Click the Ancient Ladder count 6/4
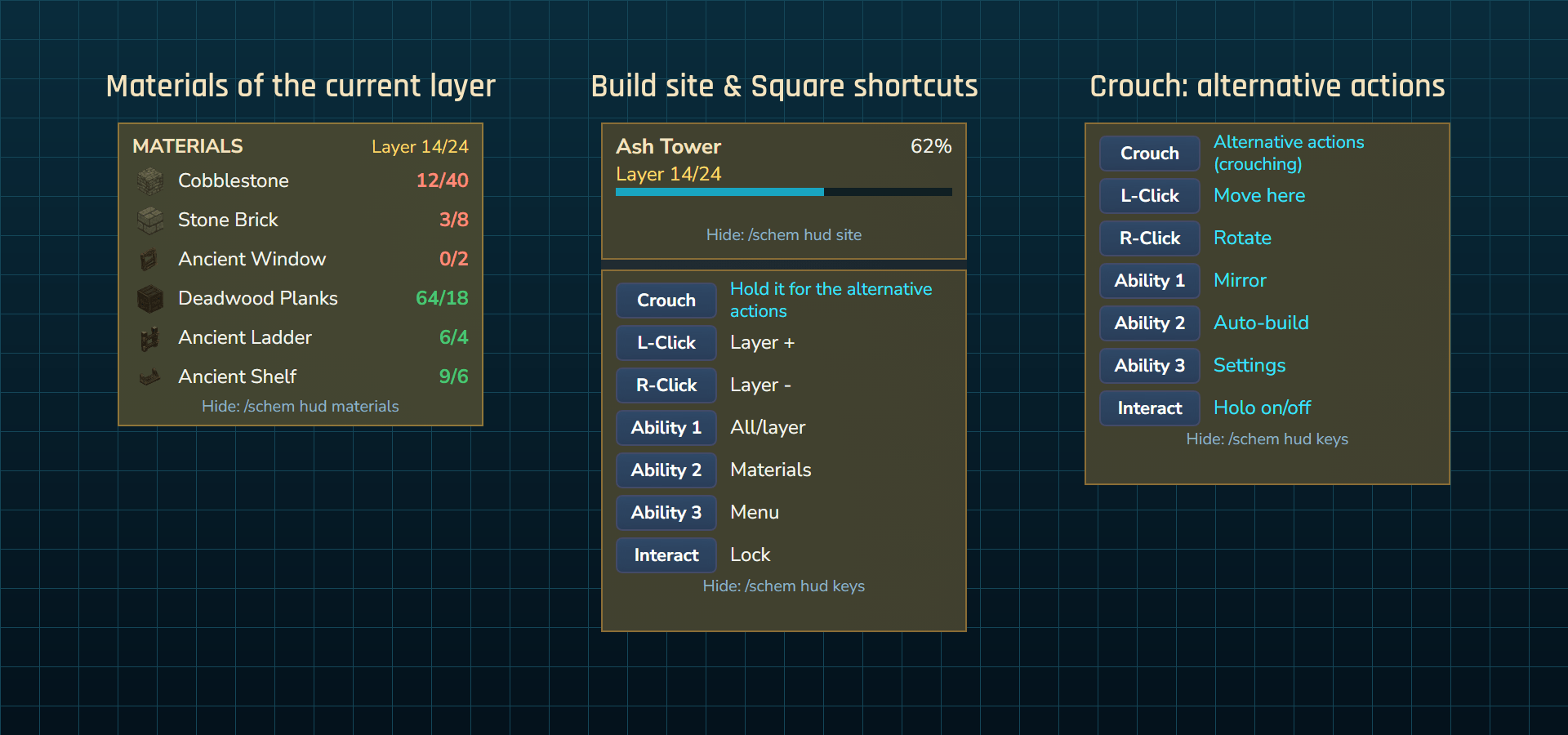The image size is (1568, 735). point(454,337)
